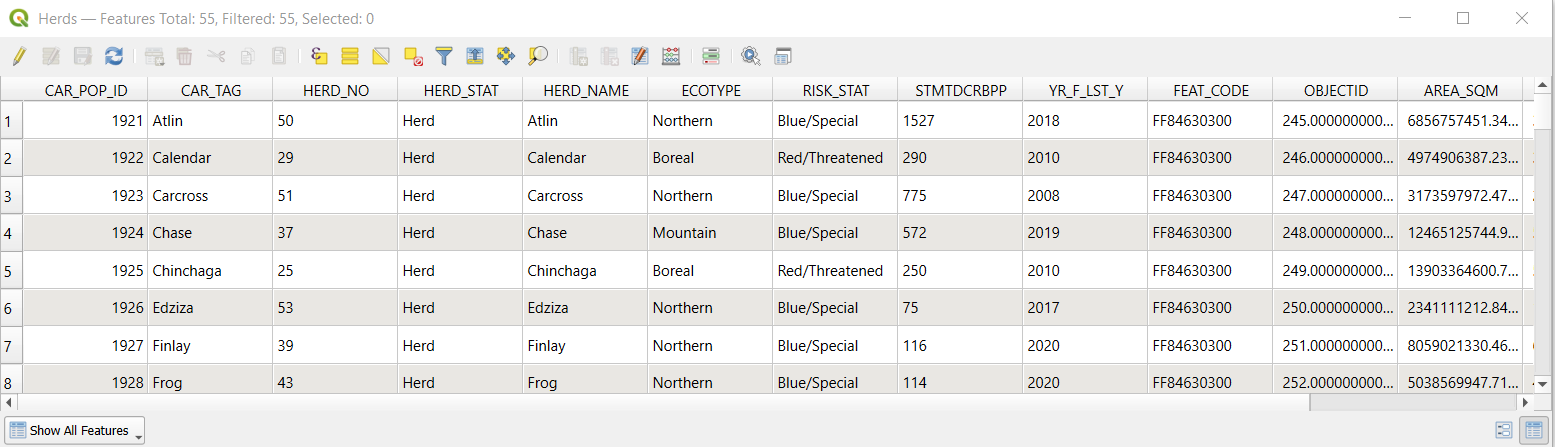1555x447 pixels.
Task: Click the ECOTYPE column header
Action: [710, 90]
